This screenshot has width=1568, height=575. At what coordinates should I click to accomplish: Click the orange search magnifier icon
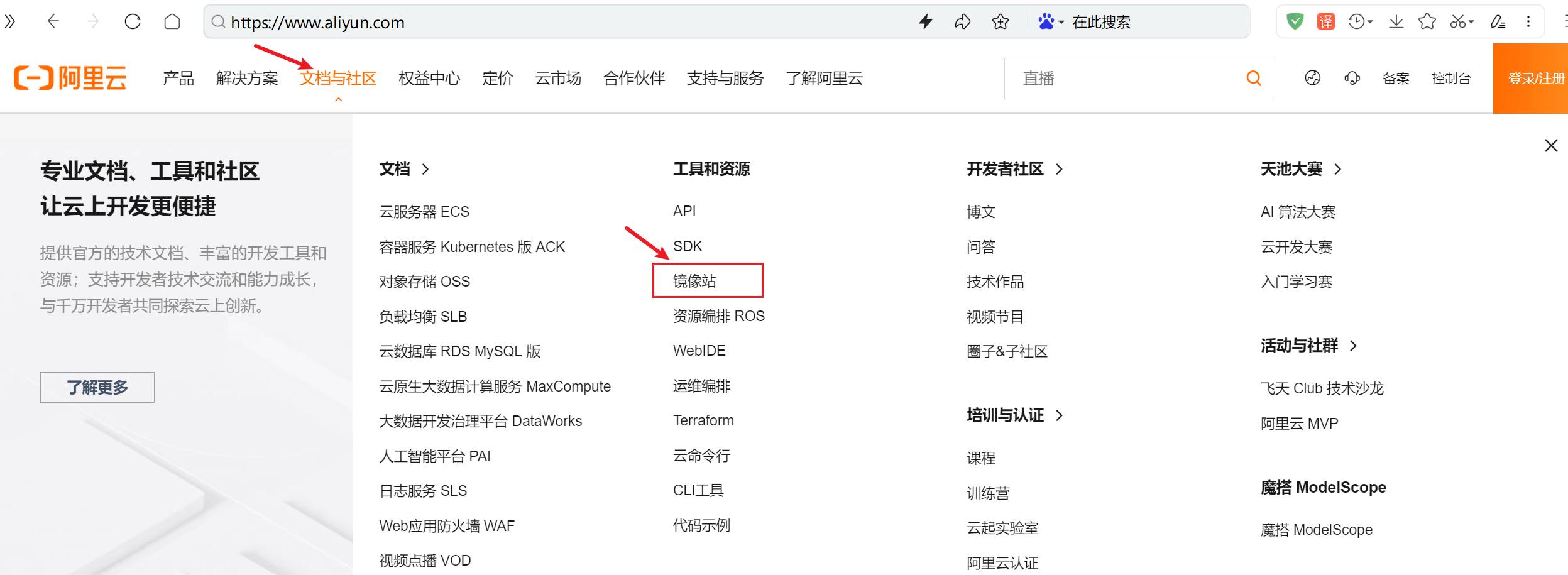[1254, 78]
